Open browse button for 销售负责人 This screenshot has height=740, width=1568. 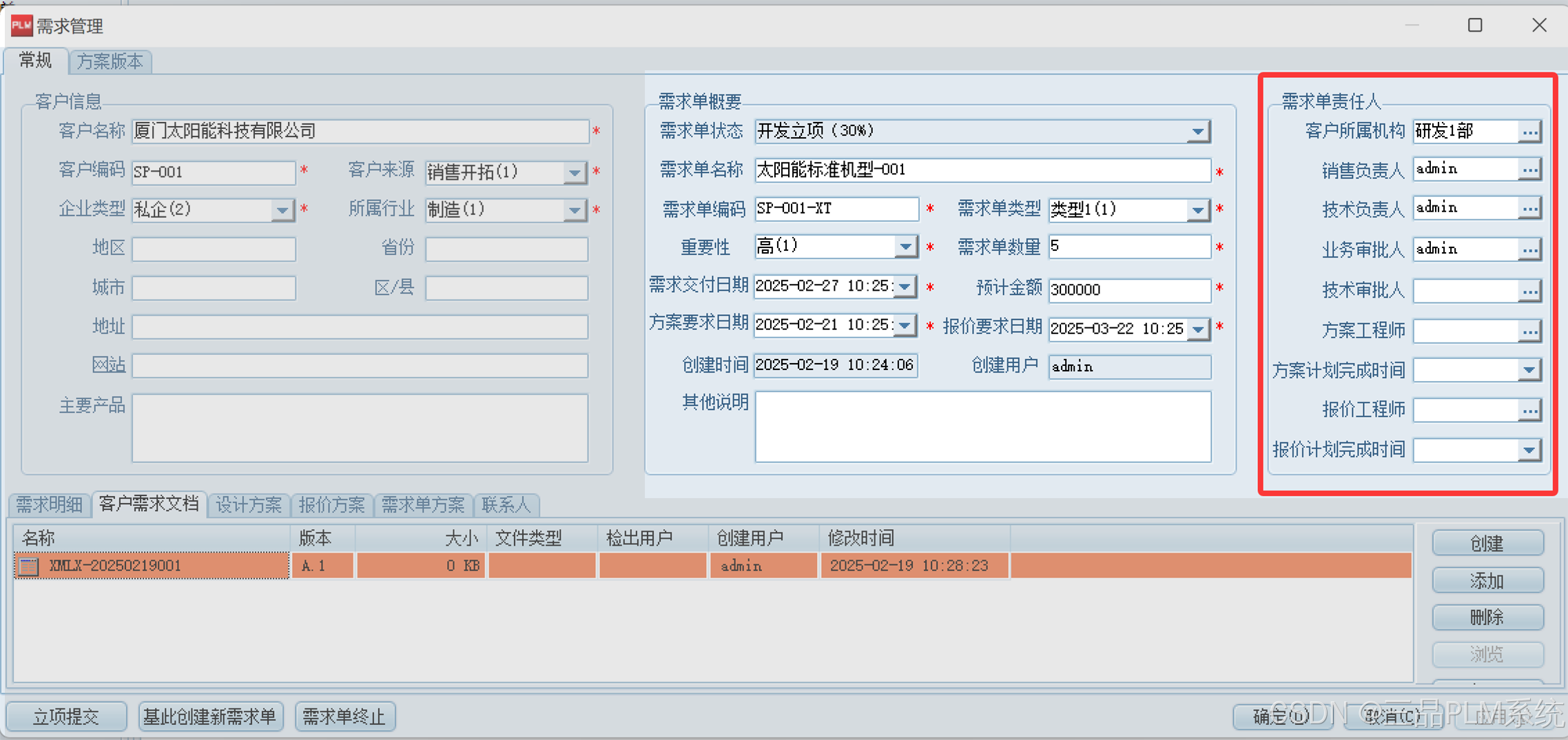click(1529, 169)
